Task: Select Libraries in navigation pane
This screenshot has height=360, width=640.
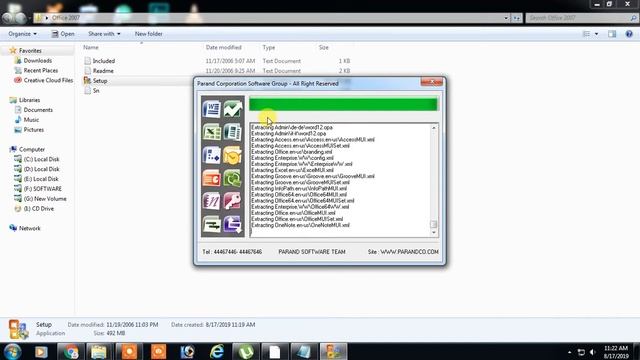Action: tap(25, 100)
